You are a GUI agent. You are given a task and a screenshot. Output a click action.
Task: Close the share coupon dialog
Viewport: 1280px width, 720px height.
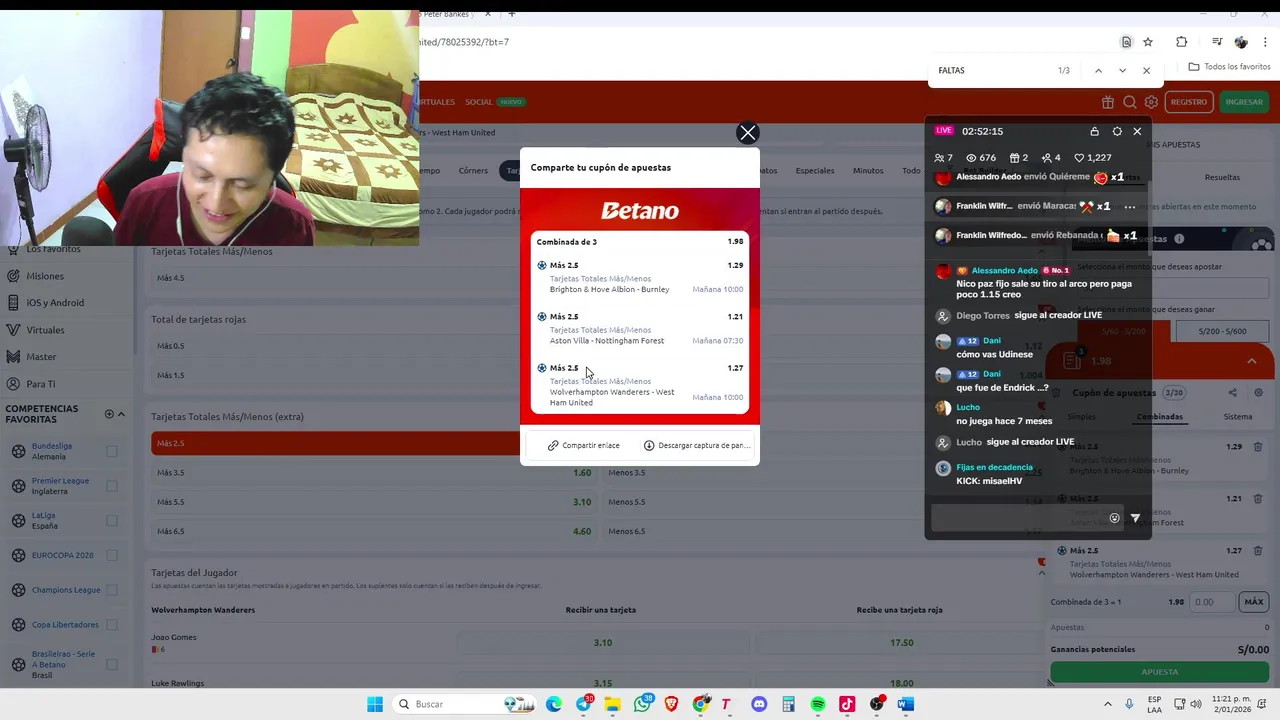pos(747,133)
